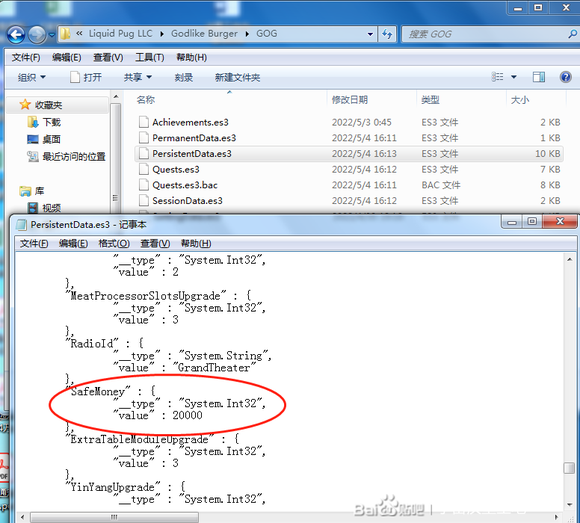Open Notepad's 格式(O) menu
Screen dimensions: 580x523
(114, 243)
